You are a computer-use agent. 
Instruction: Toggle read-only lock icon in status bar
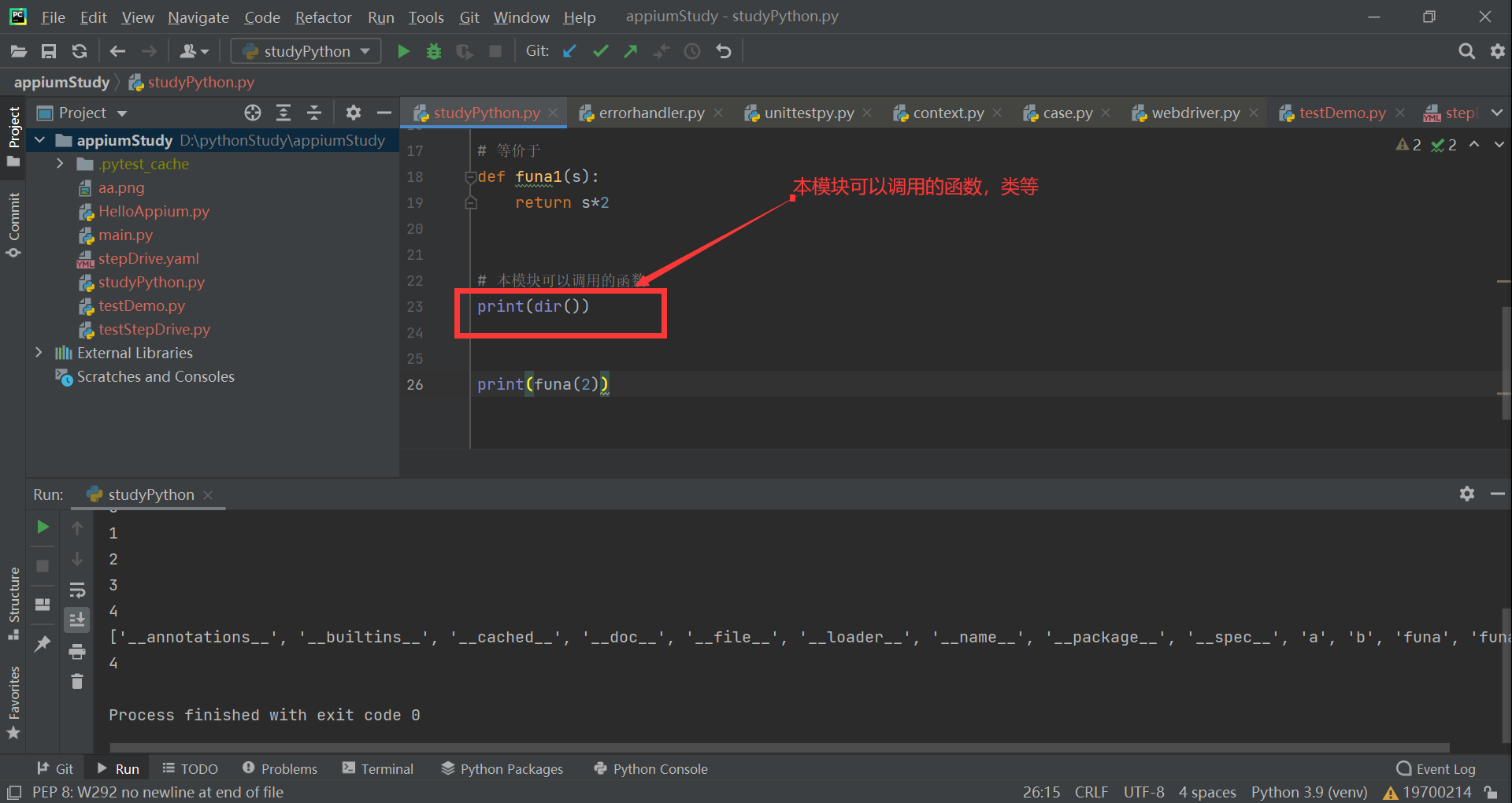click(1490, 792)
